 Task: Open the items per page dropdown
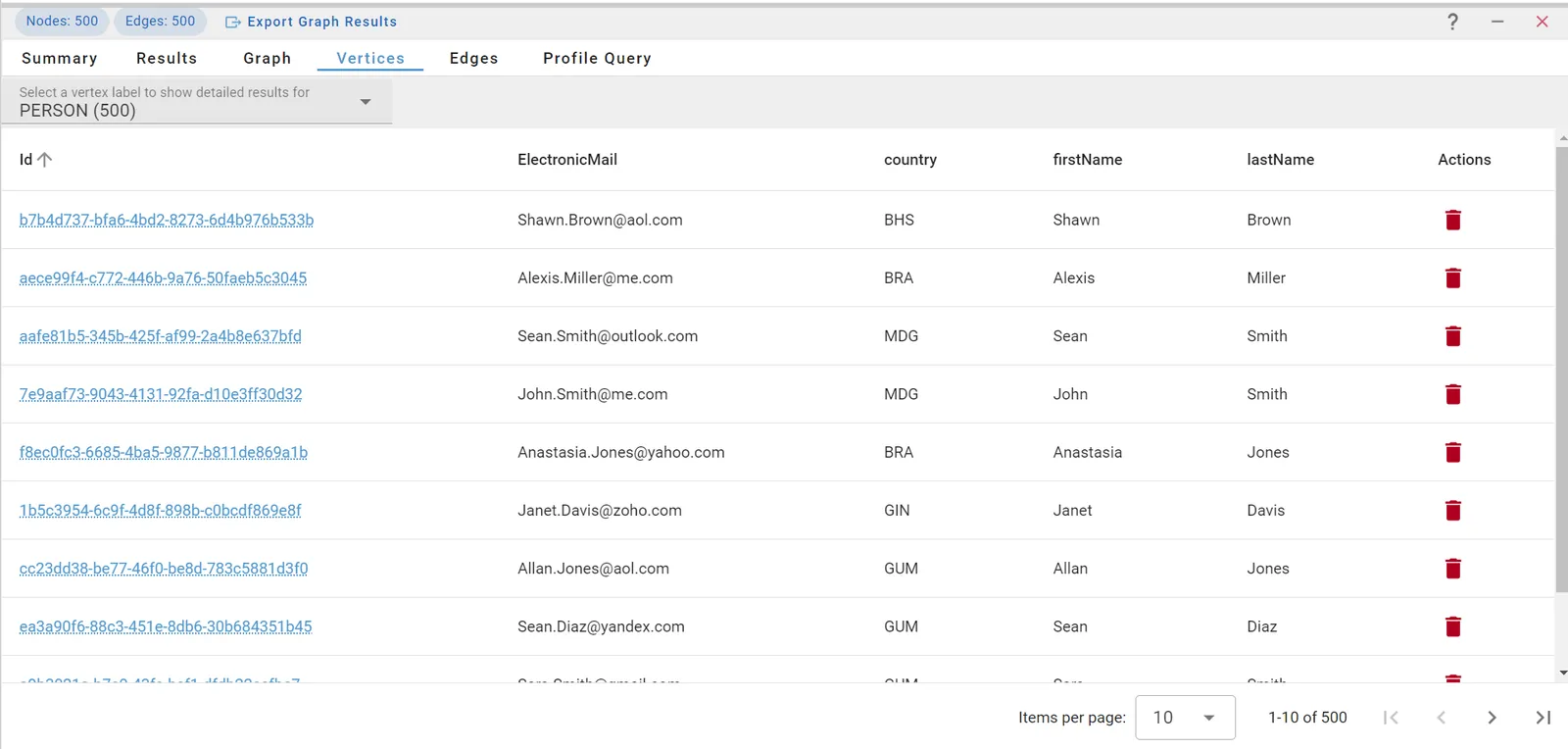pyautogui.click(x=1185, y=718)
